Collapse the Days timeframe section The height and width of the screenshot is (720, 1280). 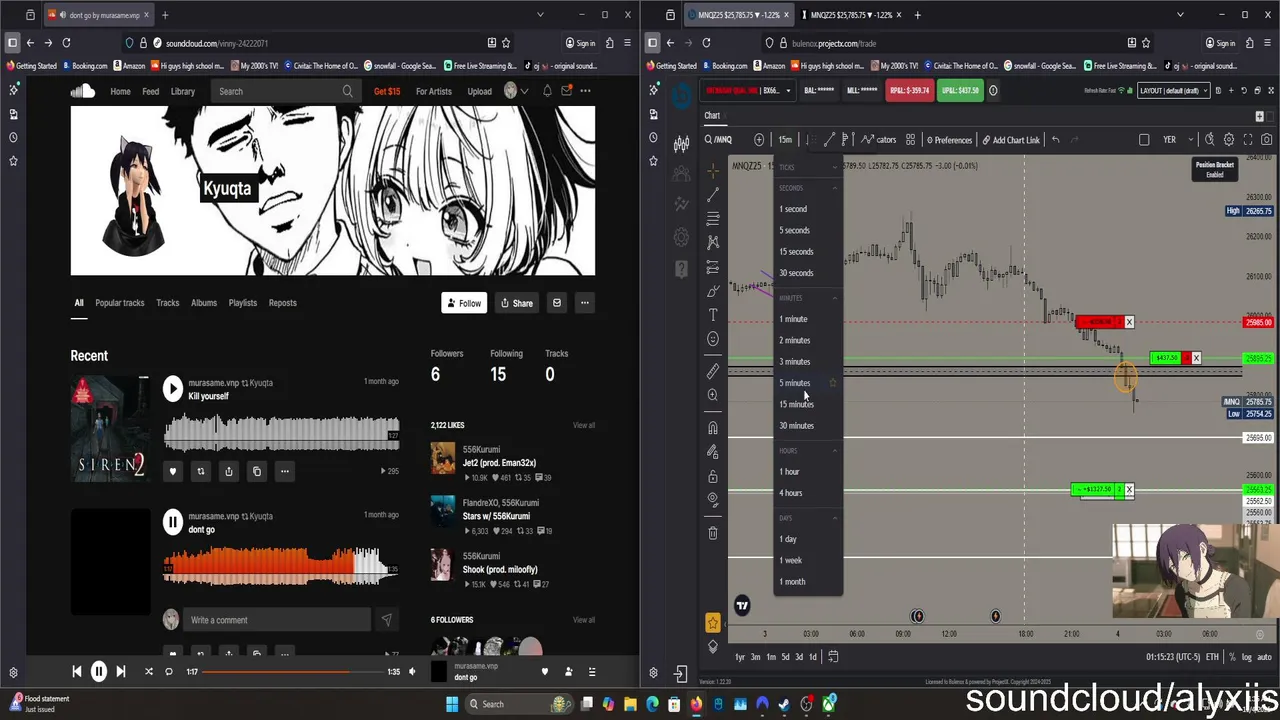pos(835,518)
